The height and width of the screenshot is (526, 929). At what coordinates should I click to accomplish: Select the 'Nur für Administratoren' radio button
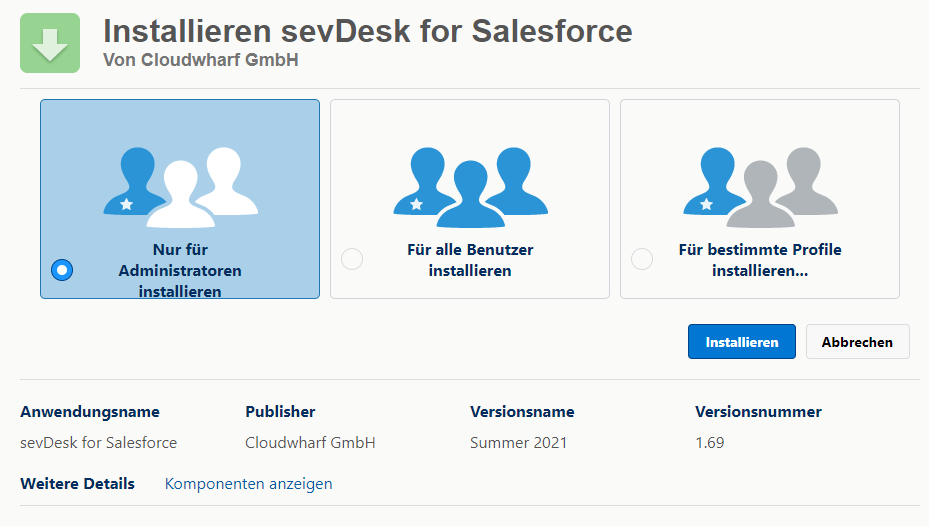(62, 270)
